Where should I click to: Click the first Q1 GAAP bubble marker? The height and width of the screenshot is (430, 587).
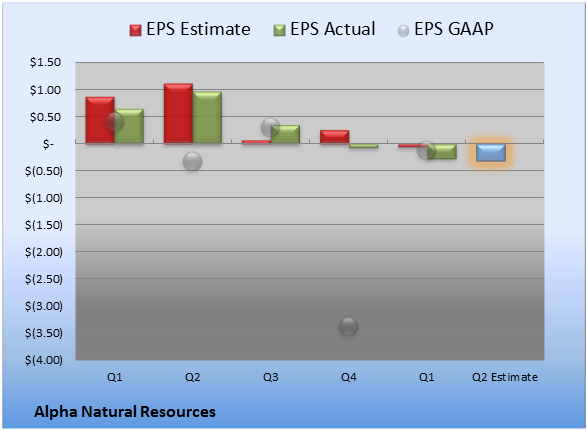(x=115, y=121)
